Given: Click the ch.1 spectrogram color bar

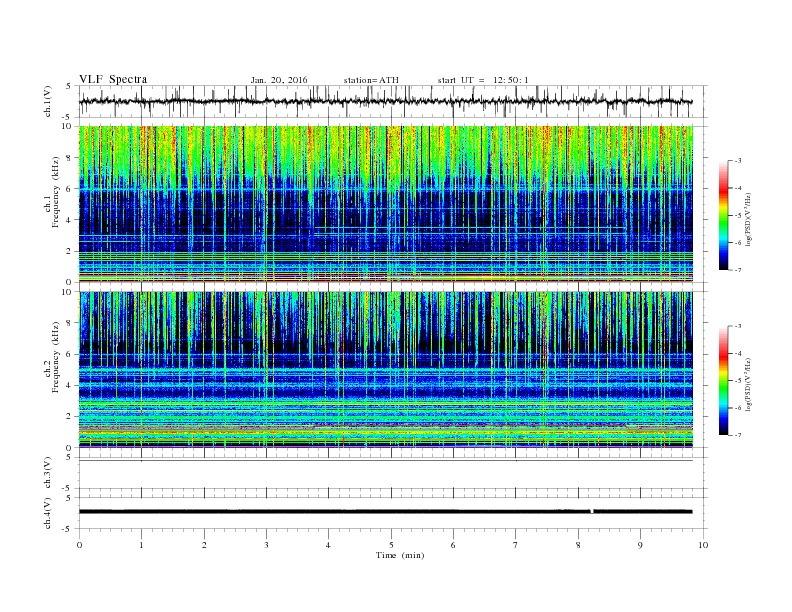Looking at the screenshot, I should [723, 215].
